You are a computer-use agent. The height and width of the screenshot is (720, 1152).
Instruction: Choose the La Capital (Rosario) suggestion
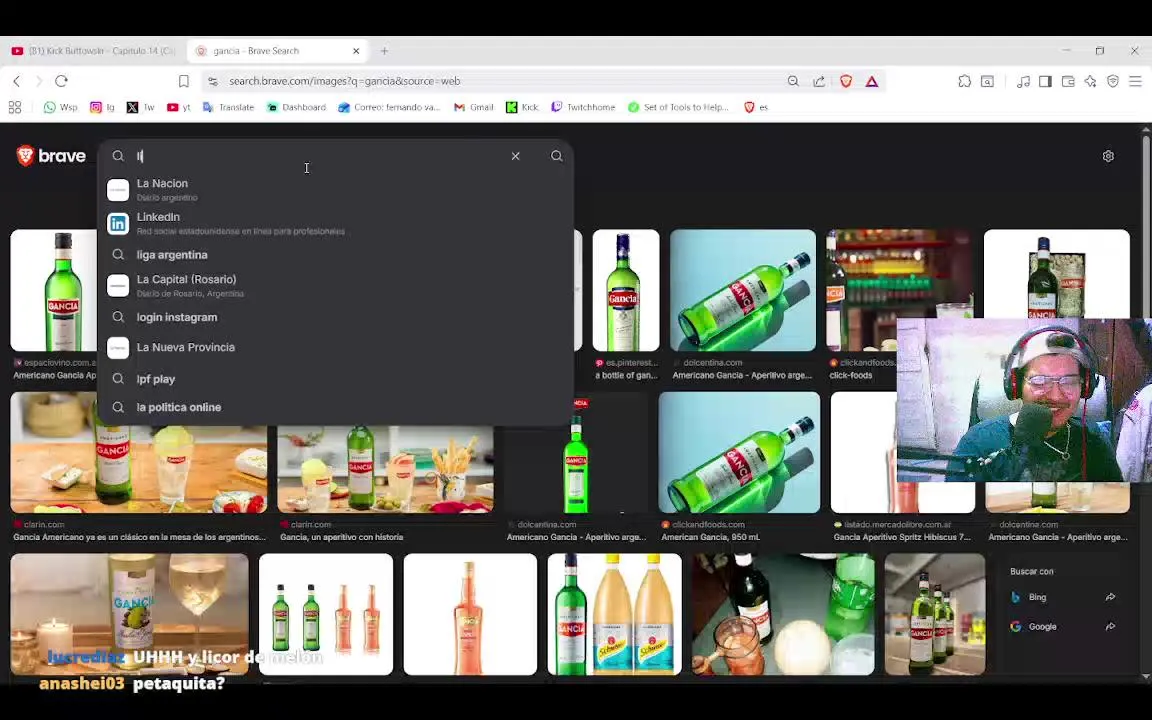[336, 286]
